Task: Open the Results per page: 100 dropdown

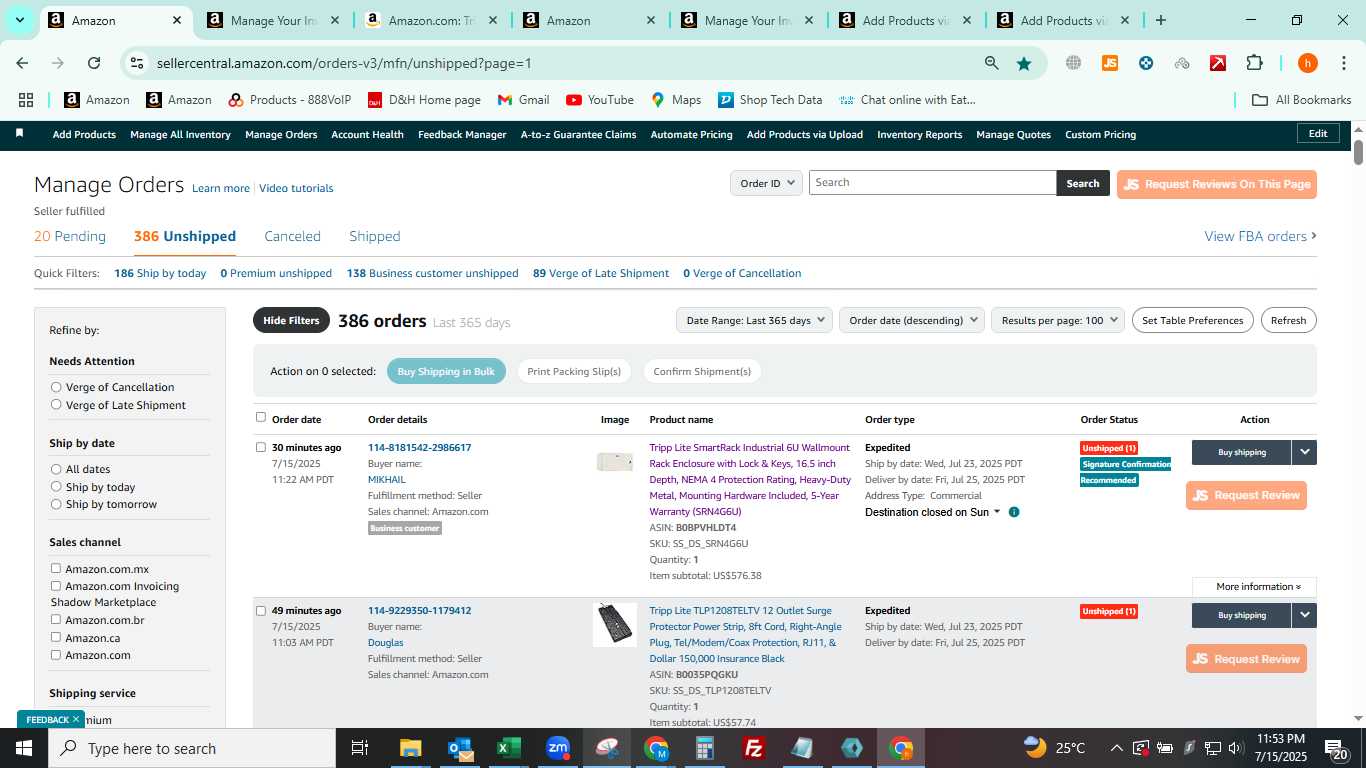Action: (x=1058, y=321)
